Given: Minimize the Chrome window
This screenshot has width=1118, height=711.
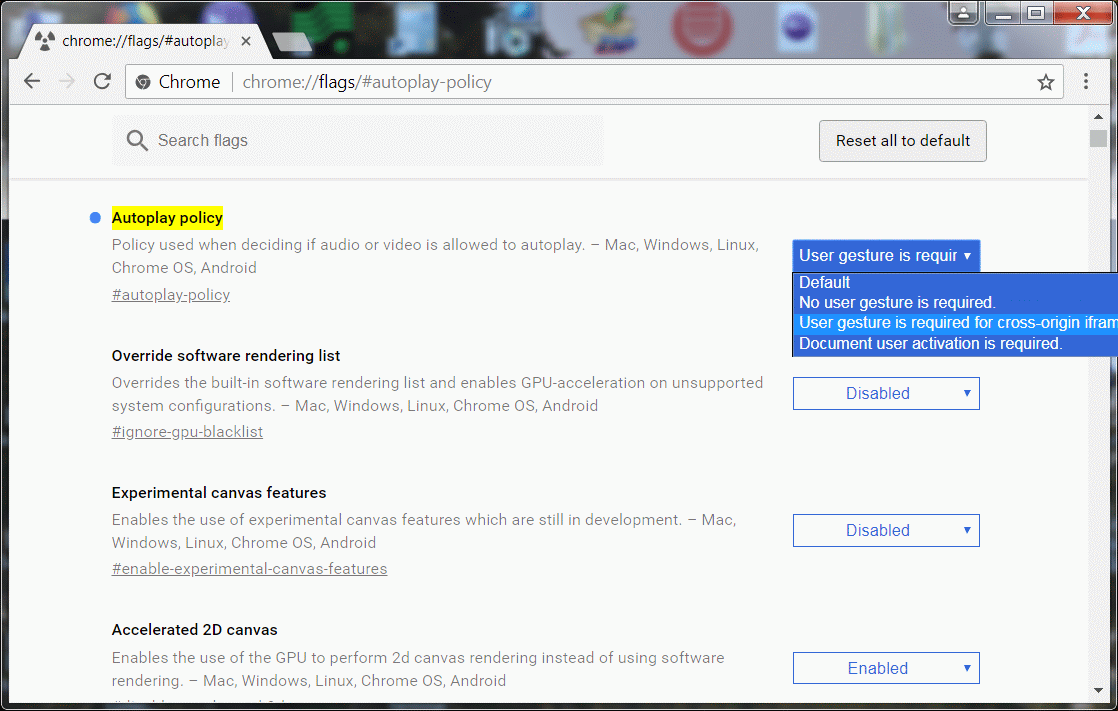Looking at the screenshot, I should pos(1003,13).
